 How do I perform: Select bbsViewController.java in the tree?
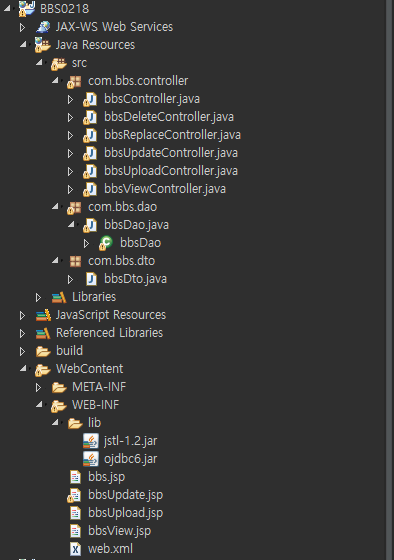click(x=165, y=189)
